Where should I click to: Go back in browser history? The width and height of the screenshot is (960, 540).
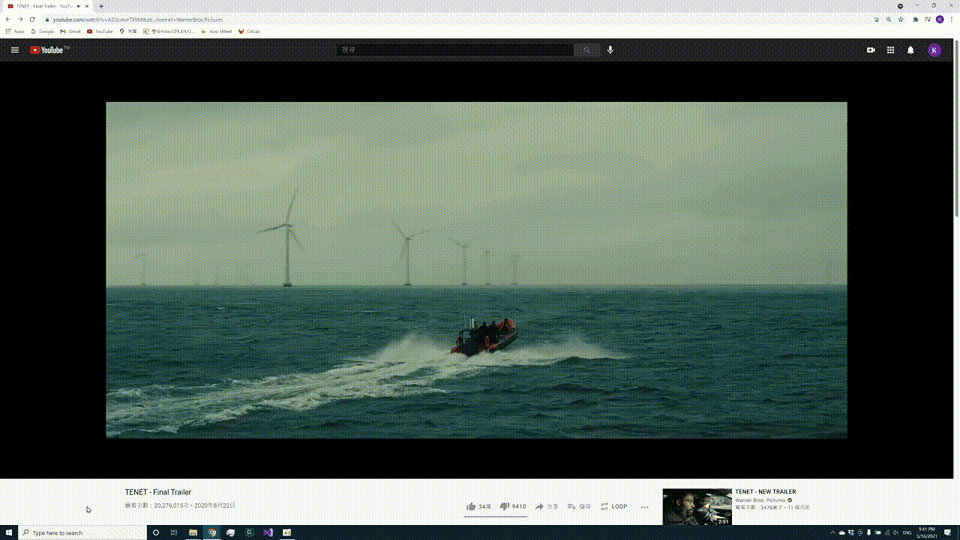[8, 20]
